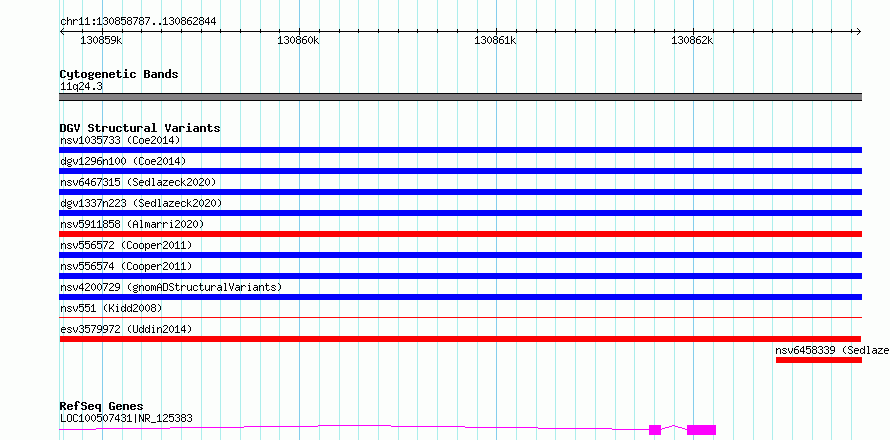Click the 130861k ruler tick label

pyautogui.click(x=496, y=40)
